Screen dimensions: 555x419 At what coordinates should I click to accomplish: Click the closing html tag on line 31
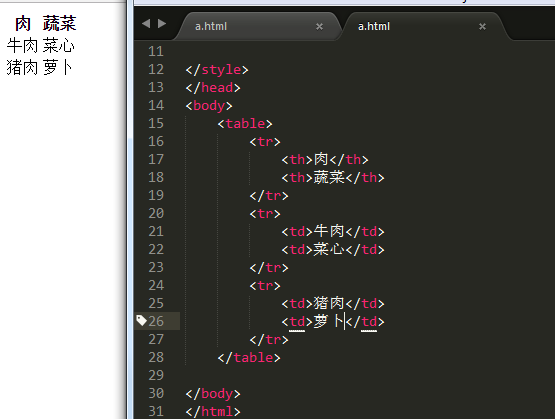pos(213,412)
